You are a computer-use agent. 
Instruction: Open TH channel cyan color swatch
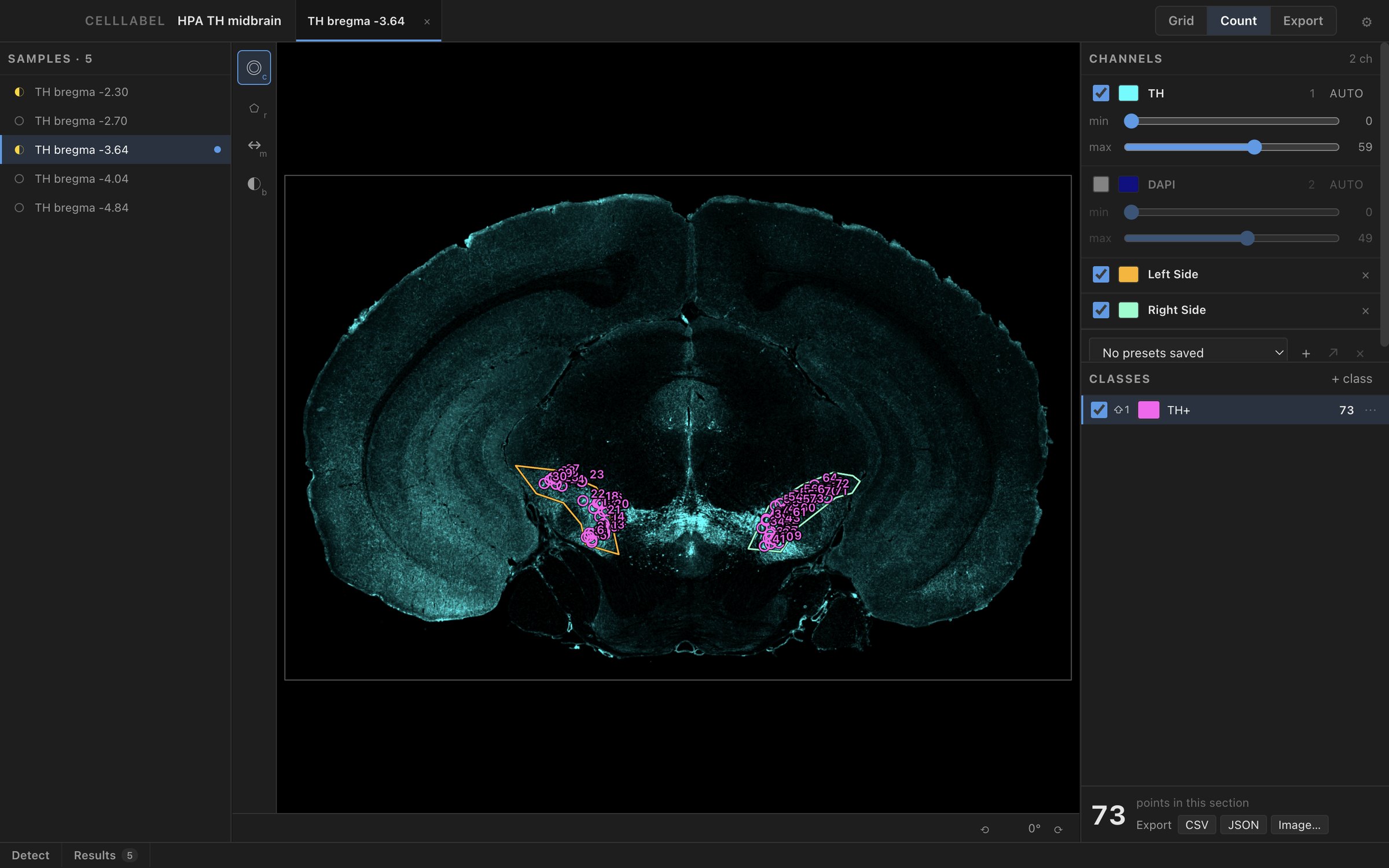pyautogui.click(x=1128, y=93)
